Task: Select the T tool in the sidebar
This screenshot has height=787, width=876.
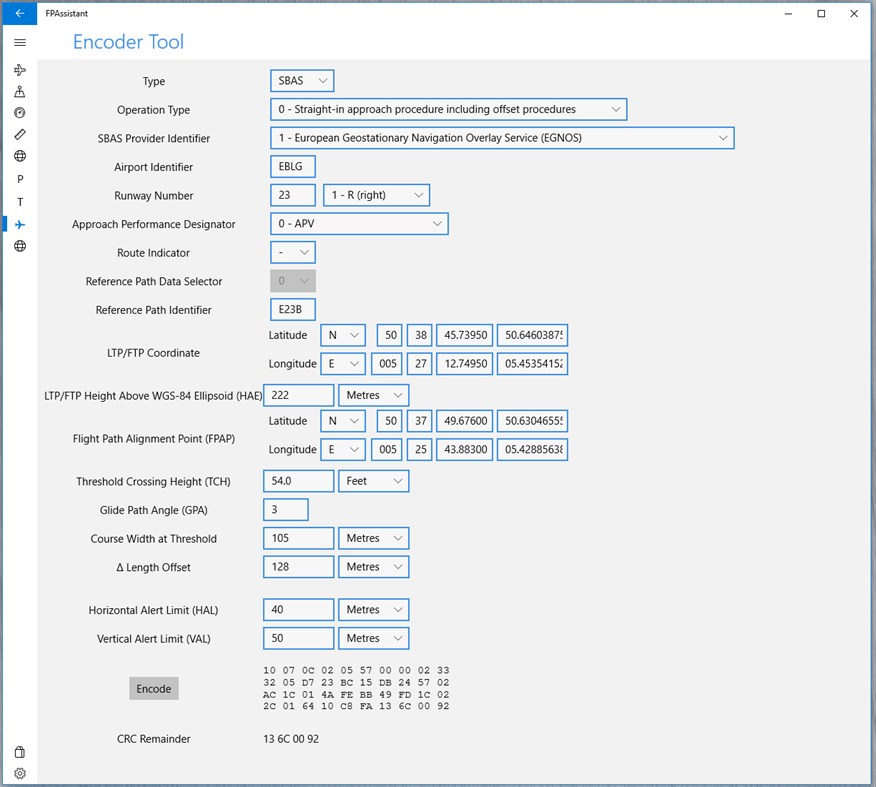Action: tap(20, 201)
